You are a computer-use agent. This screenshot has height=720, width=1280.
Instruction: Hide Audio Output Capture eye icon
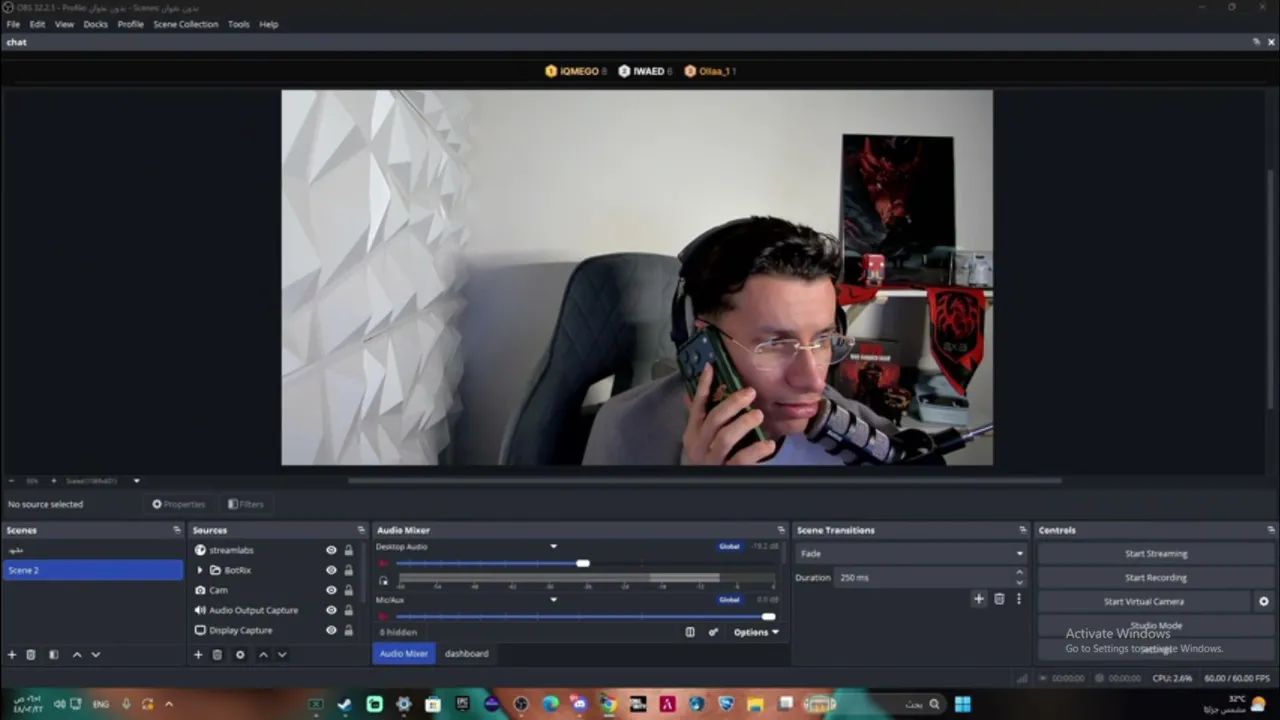331,610
